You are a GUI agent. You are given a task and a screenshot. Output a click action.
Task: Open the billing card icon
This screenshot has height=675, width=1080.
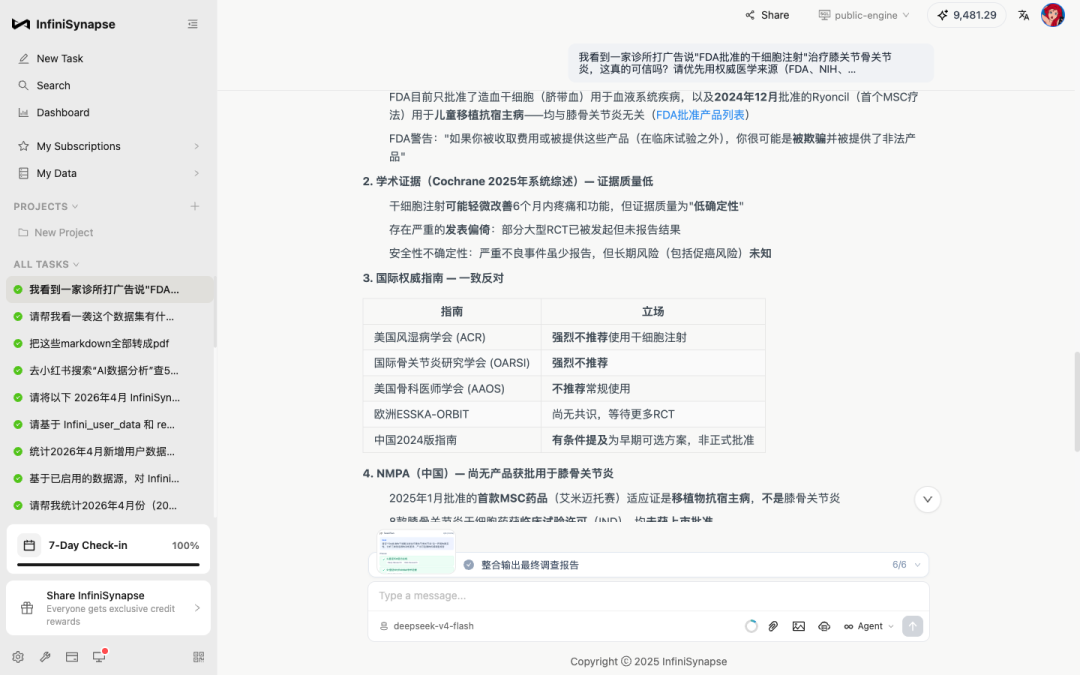(x=72, y=657)
